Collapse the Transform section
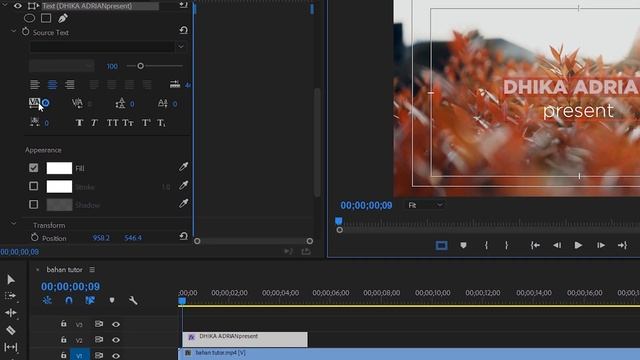640x360 pixels. coord(13,224)
